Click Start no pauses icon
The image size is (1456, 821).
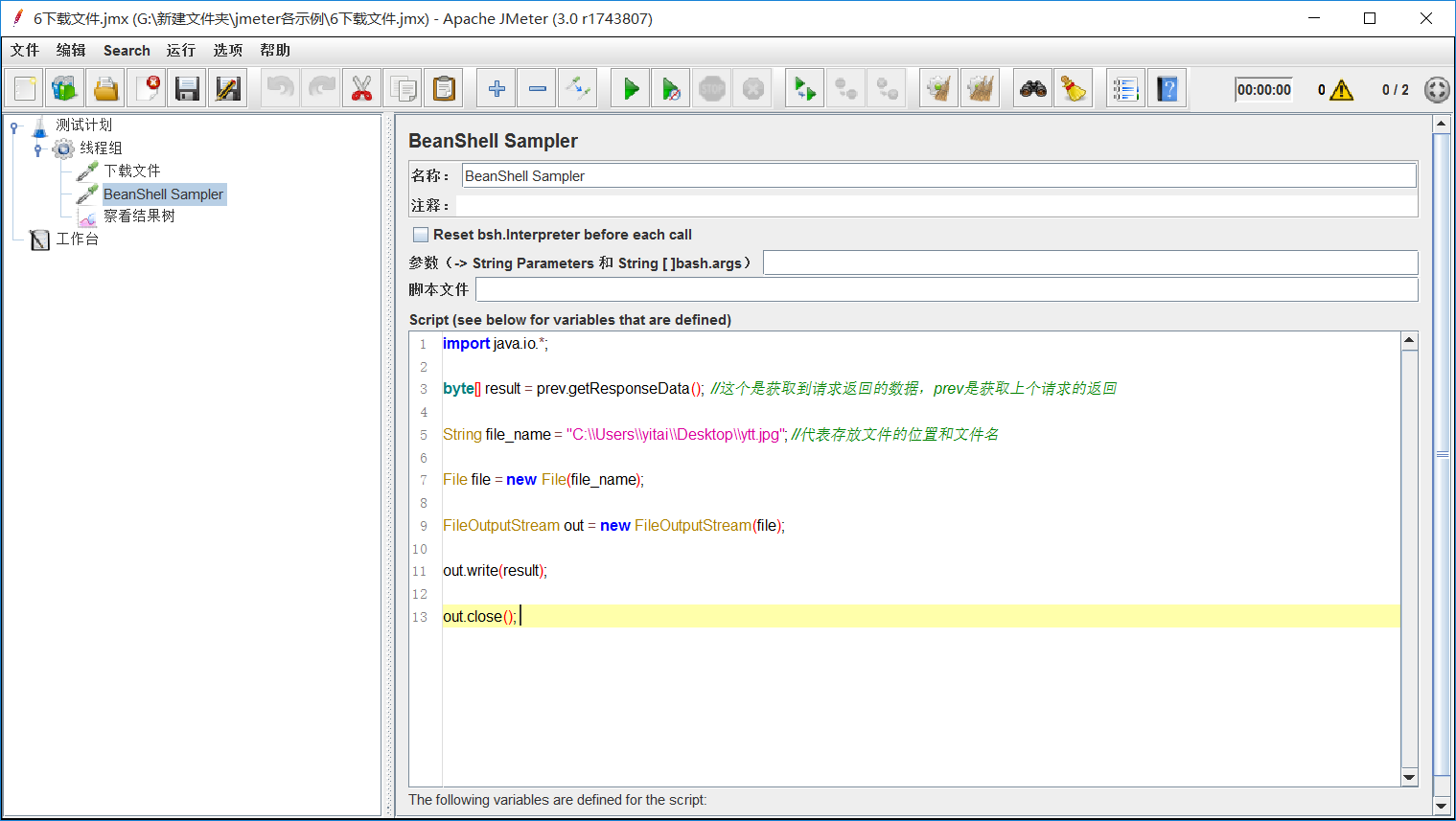click(x=672, y=89)
